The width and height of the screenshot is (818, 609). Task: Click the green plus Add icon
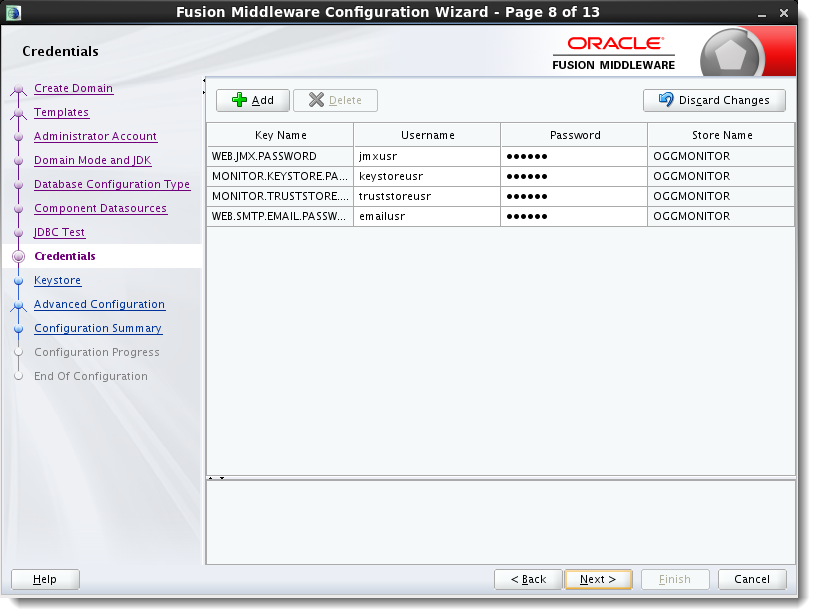coord(239,100)
